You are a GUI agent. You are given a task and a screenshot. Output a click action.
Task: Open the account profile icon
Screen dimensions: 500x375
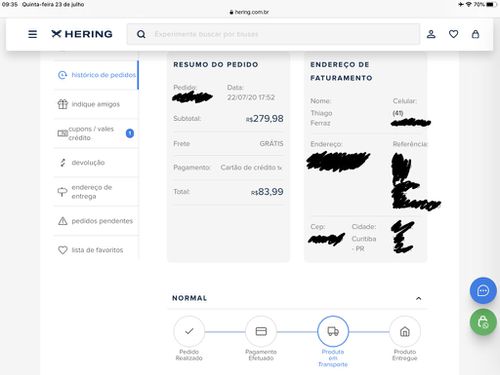click(x=431, y=34)
